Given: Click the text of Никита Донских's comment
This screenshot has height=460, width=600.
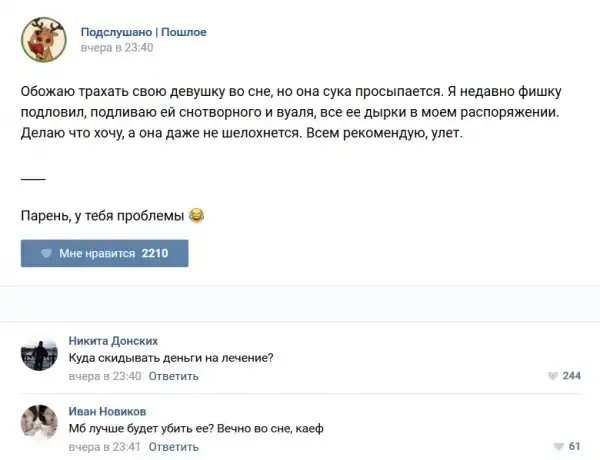Looking at the screenshot, I should click(171, 358).
